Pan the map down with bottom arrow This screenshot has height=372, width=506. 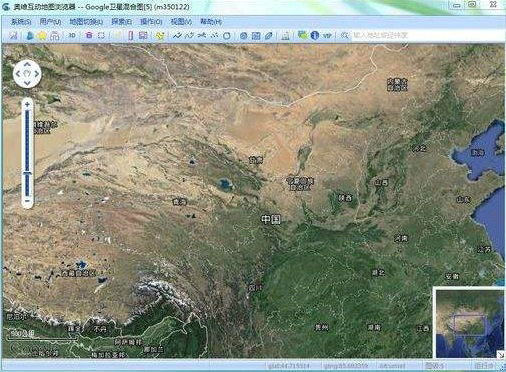(x=27, y=83)
